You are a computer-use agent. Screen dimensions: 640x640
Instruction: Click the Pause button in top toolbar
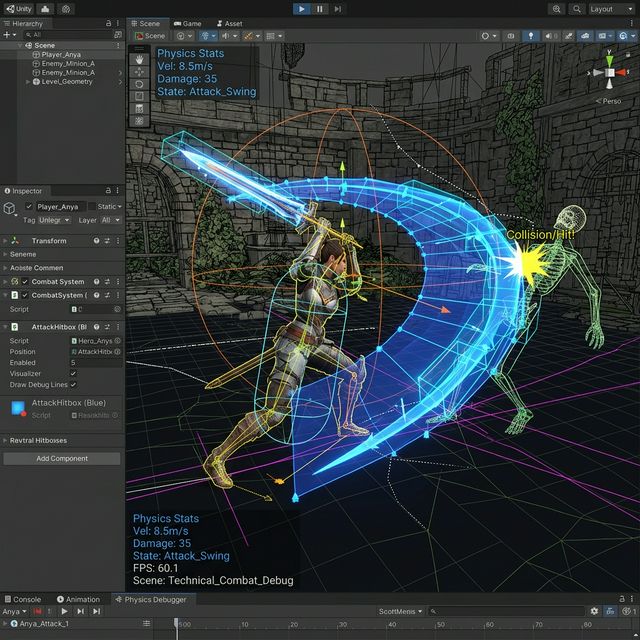click(x=320, y=9)
